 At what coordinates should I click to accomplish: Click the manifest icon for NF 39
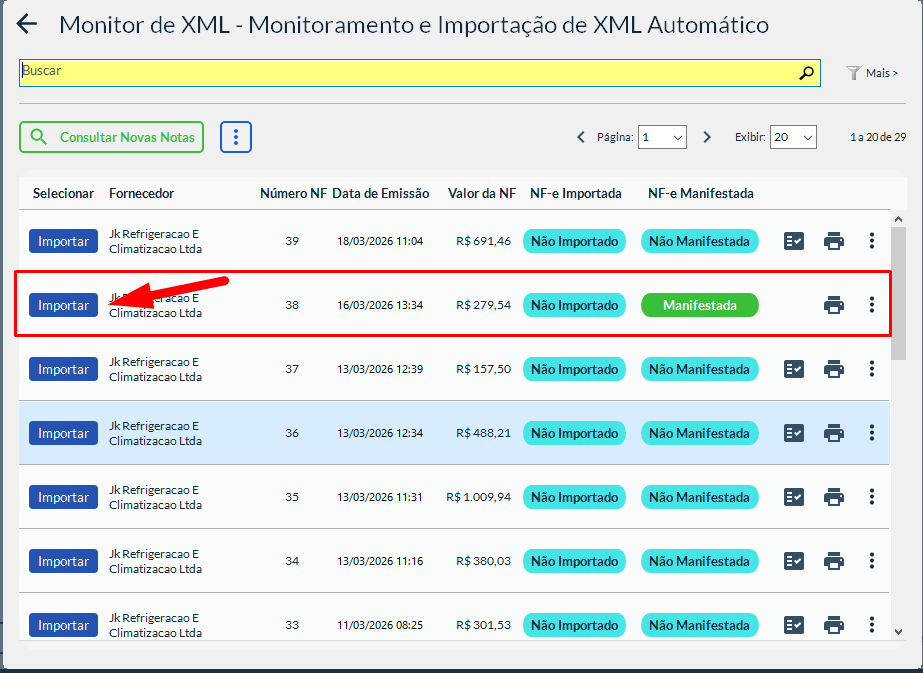click(x=794, y=241)
